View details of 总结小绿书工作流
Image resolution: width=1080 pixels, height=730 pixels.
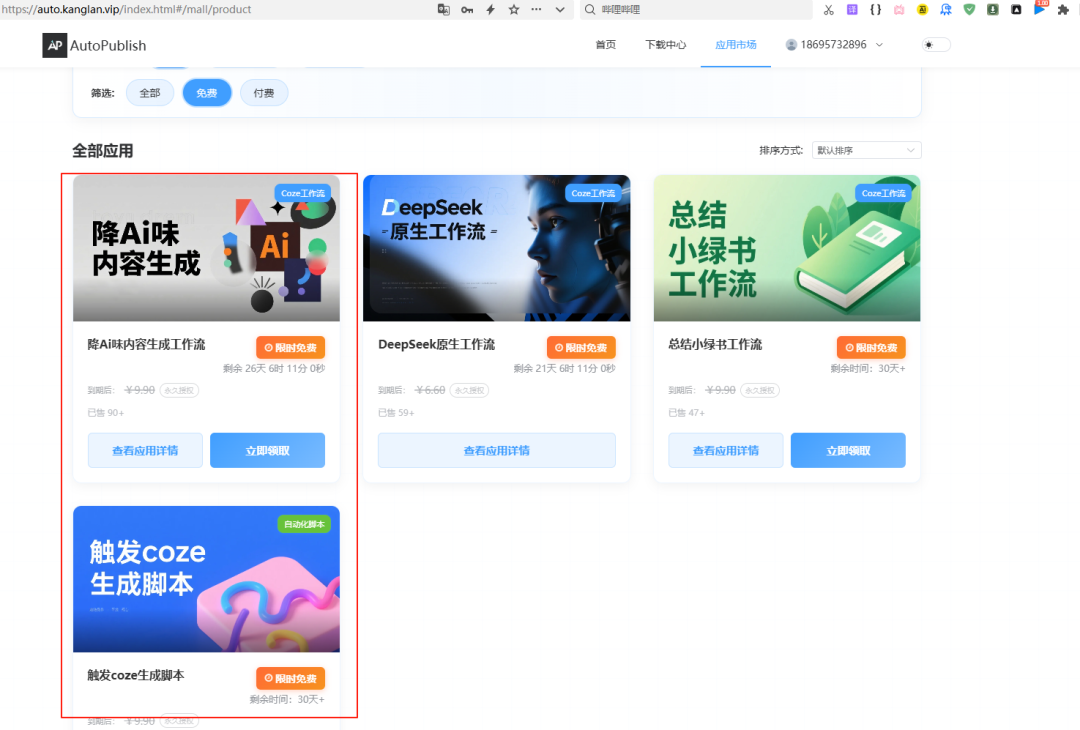(x=726, y=450)
